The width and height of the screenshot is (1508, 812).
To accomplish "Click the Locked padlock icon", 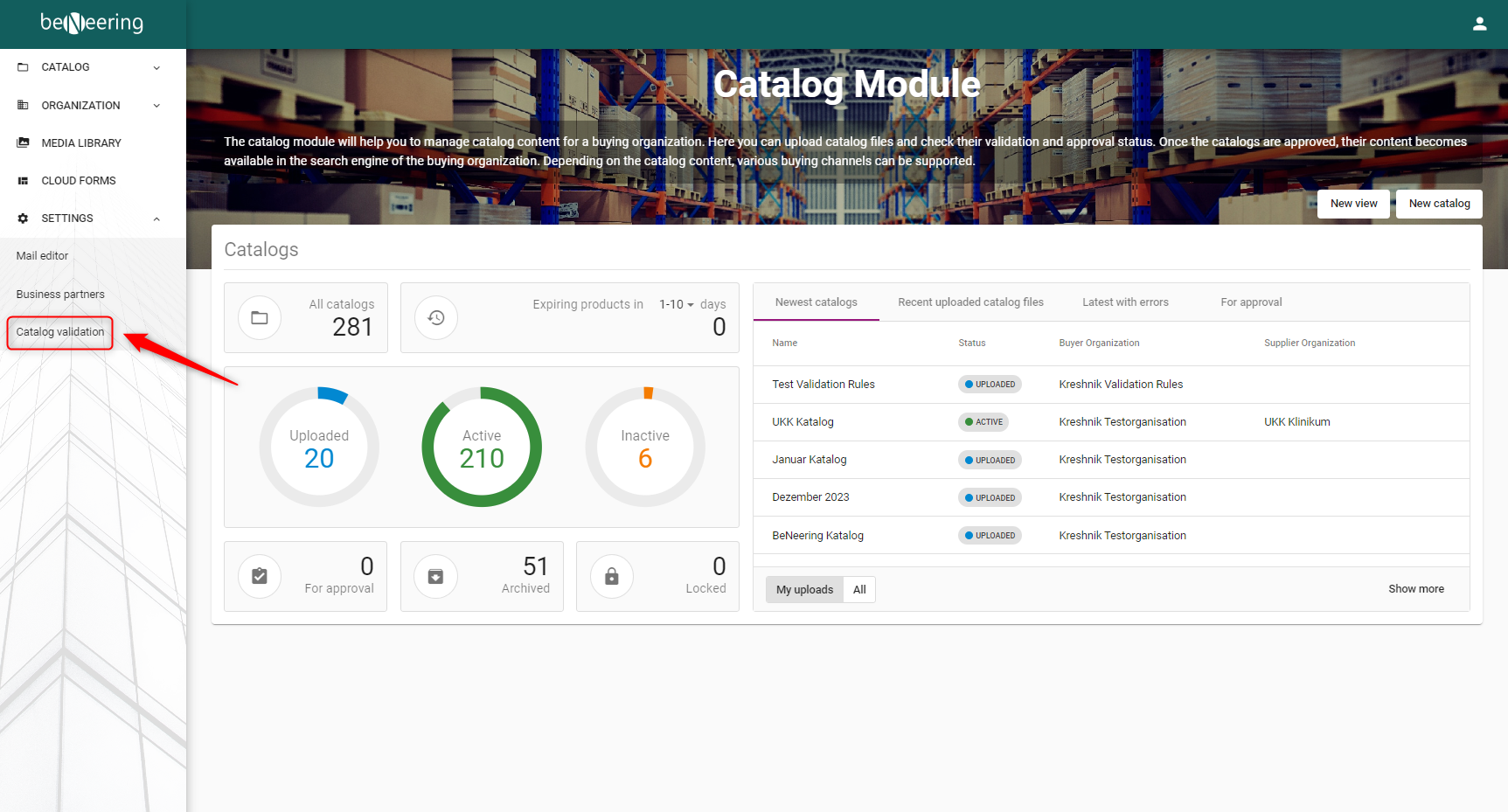I will (612, 576).
